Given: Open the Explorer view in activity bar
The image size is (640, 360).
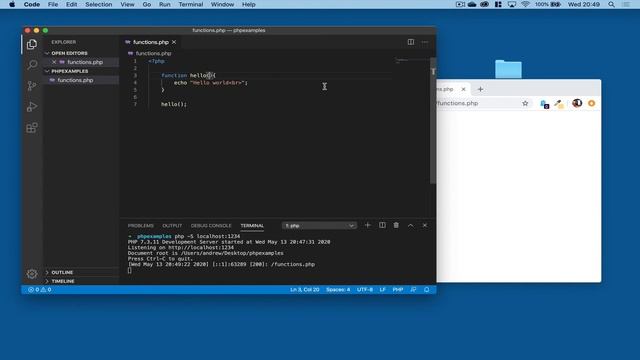Looking at the screenshot, I should (32, 44).
